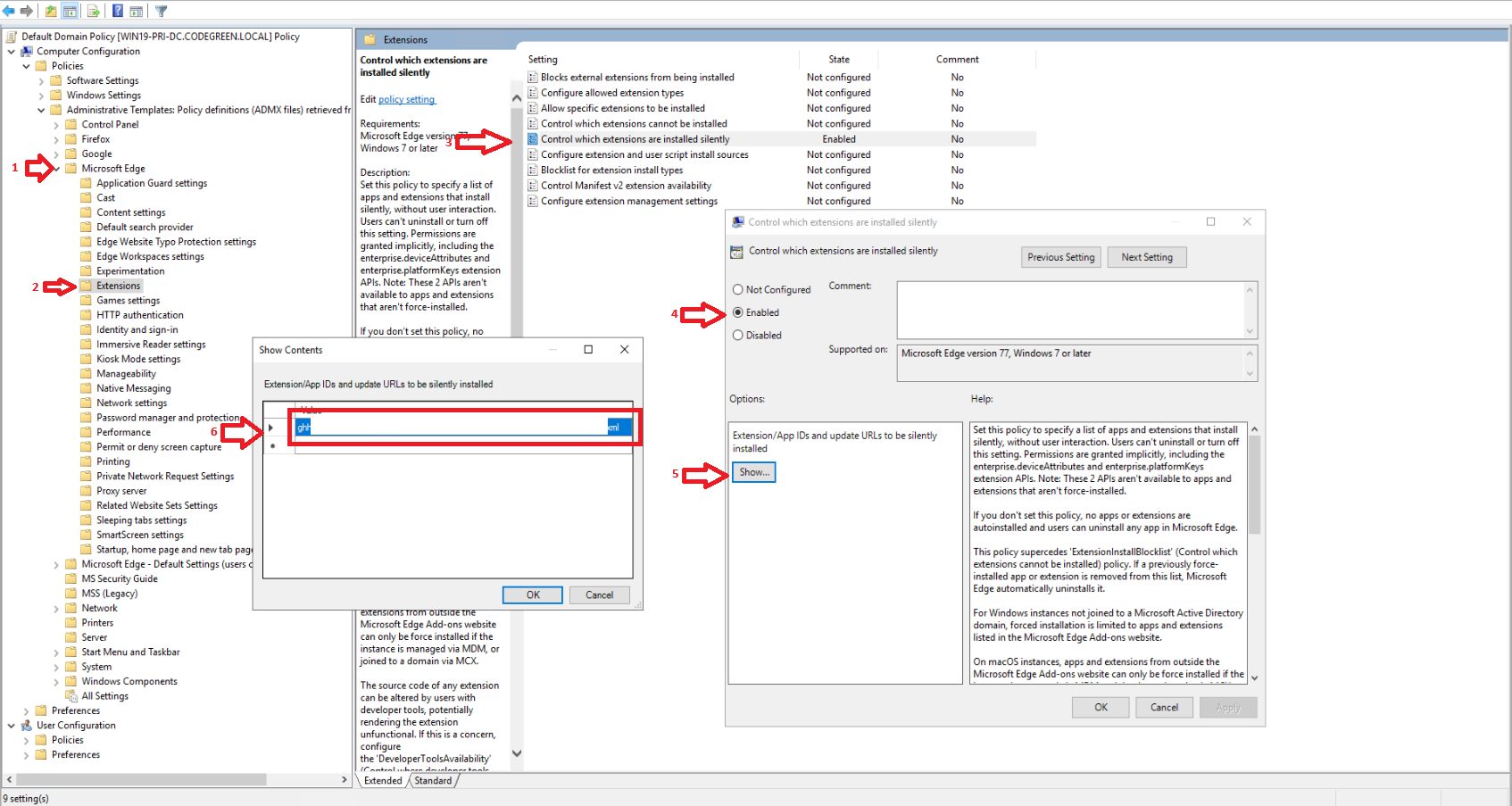The image size is (1512, 806).
Task: Click the description pane scroll-down arrow
Action: [x=516, y=753]
